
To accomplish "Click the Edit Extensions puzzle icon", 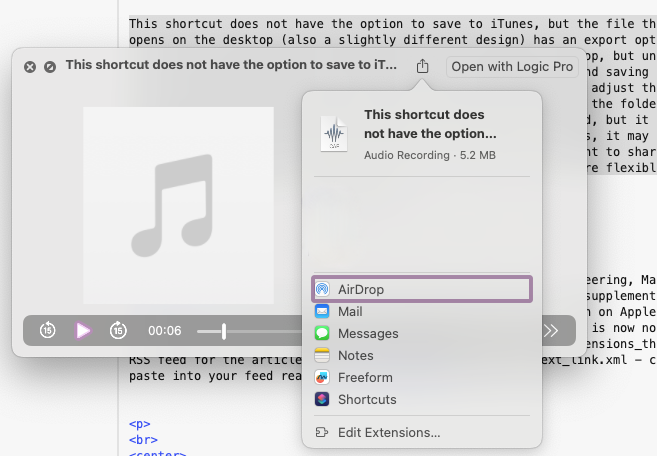I will [x=322, y=432].
